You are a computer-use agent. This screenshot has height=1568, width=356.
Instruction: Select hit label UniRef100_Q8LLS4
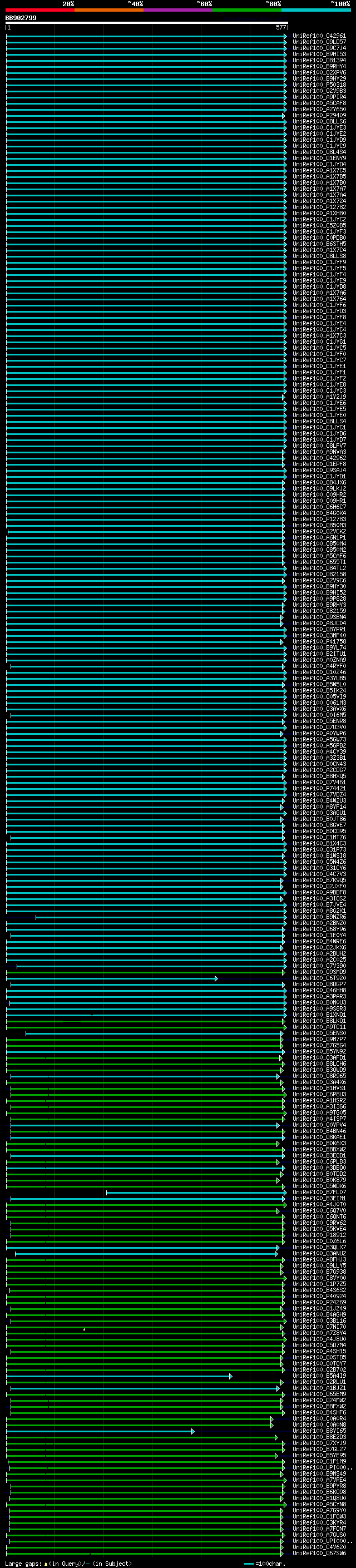point(319,422)
